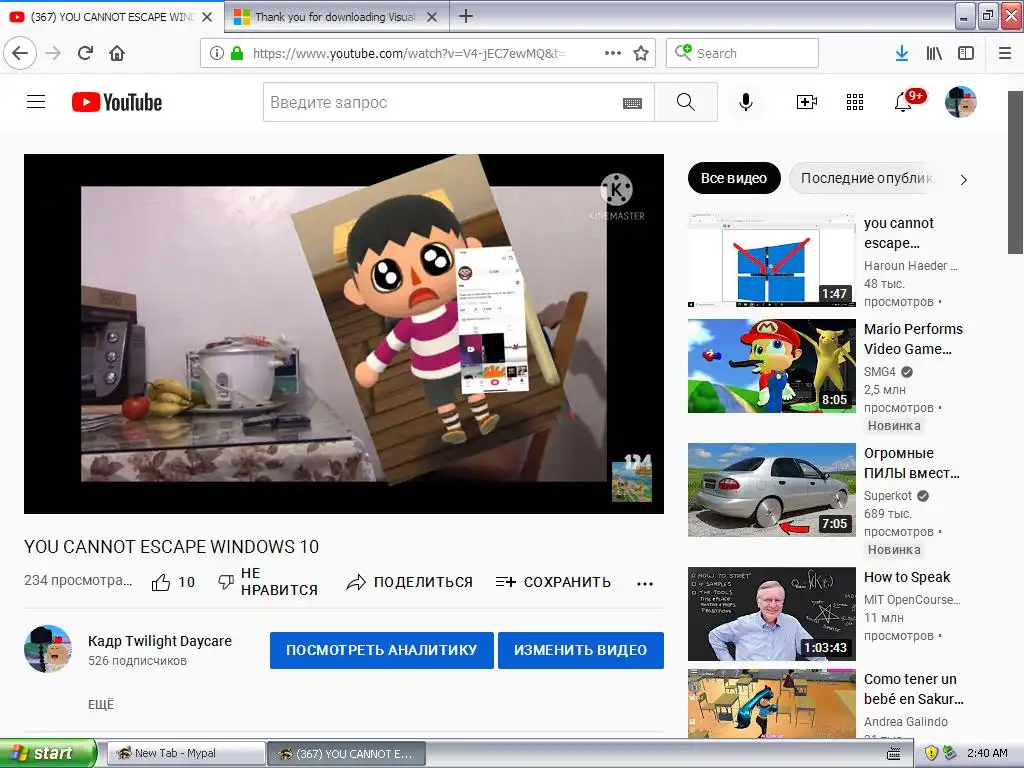Expand description with ЕЩЁ
This screenshot has width=1024, height=768.
click(101, 705)
